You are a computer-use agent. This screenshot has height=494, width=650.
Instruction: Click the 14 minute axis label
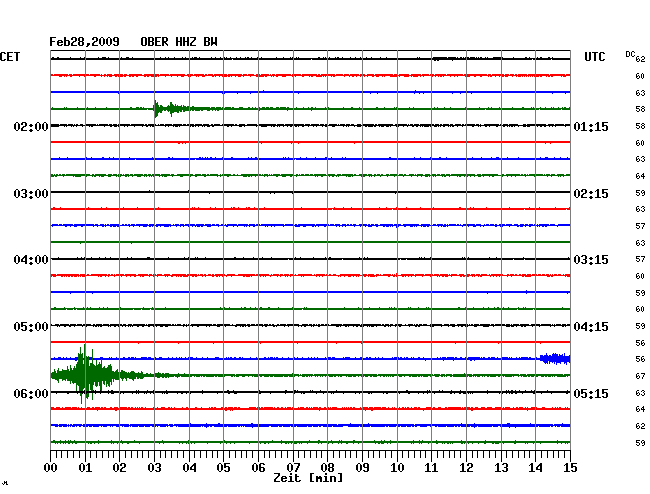tap(535, 467)
